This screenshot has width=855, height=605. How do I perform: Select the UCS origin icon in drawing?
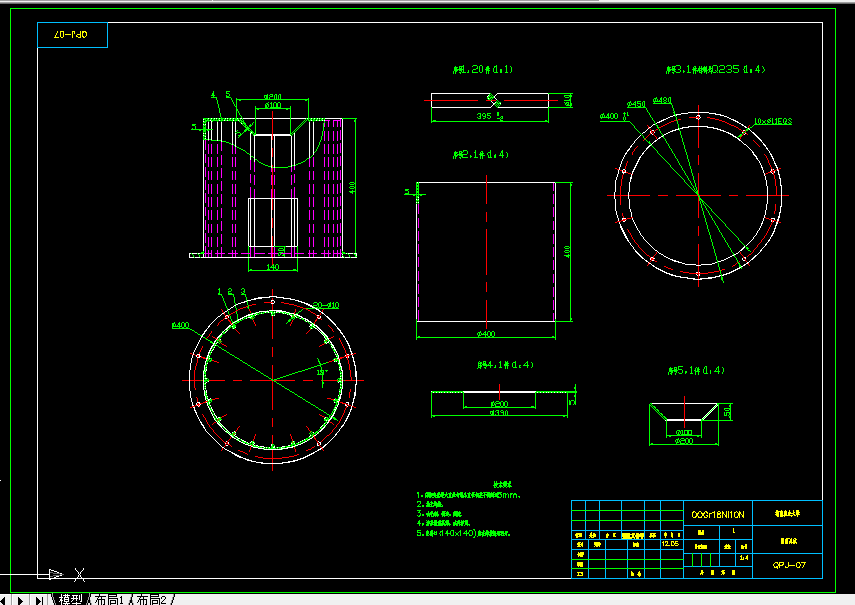click(56, 574)
